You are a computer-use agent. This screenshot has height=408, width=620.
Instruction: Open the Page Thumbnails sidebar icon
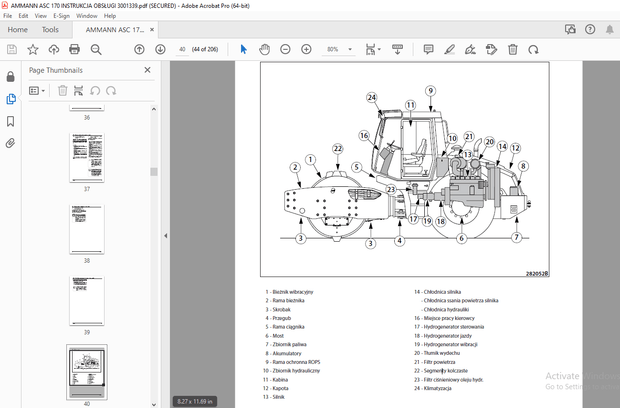pyautogui.click(x=11, y=99)
